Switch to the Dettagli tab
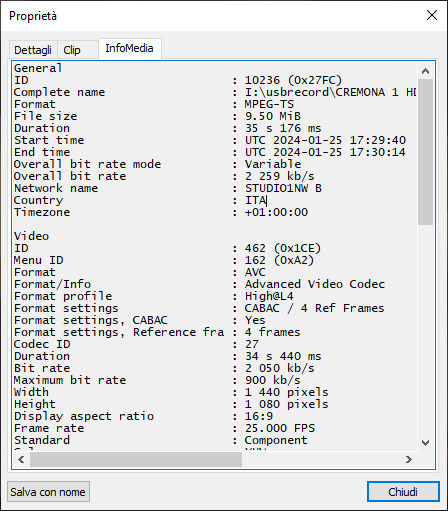This screenshot has width=448, height=511. coord(33,50)
